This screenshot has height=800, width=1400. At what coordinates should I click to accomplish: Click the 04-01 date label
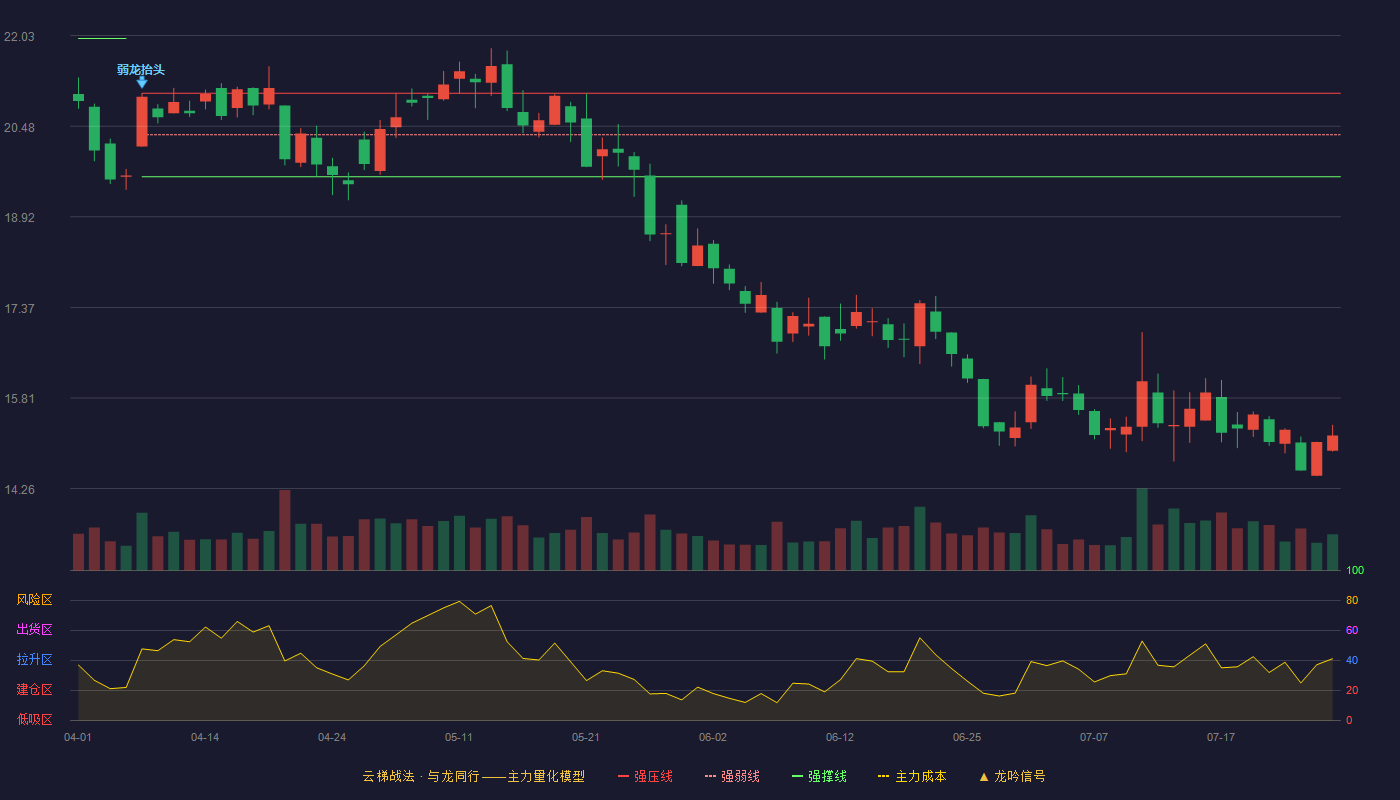[x=78, y=737]
